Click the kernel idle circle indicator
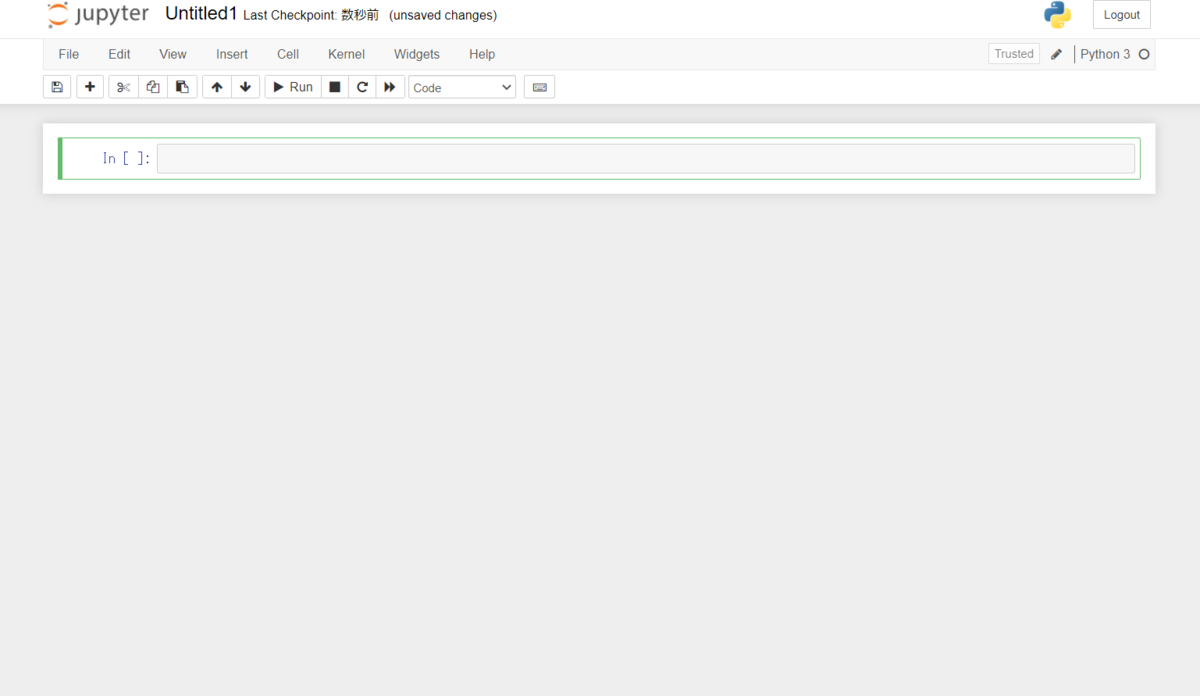Image resolution: width=1200 pixels, height=696 pixels. (1144, 54)
